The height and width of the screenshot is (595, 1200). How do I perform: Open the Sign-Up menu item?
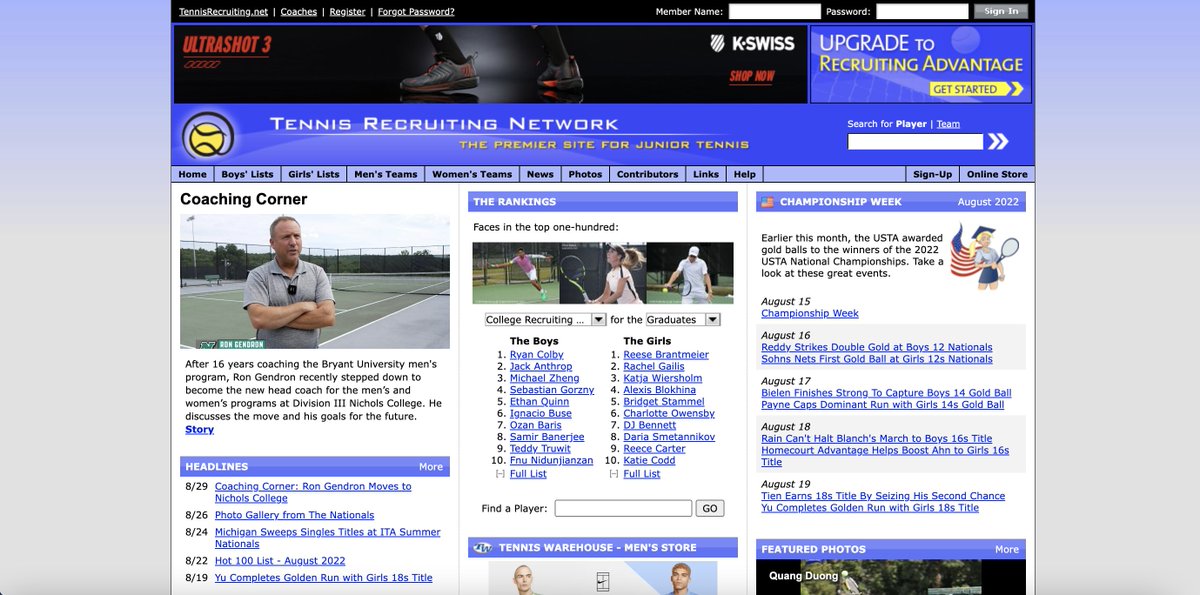point(932,174)
